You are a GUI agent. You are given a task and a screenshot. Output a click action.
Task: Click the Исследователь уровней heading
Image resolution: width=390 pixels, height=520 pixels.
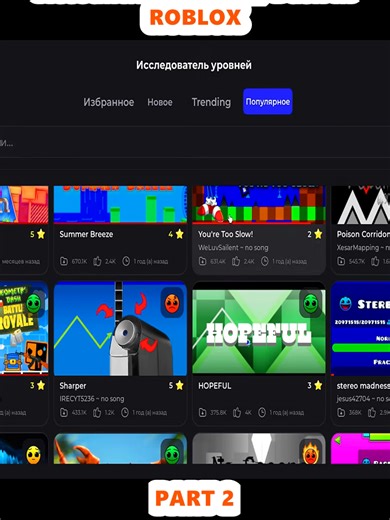pyautogui.click(x=194, y=65)
